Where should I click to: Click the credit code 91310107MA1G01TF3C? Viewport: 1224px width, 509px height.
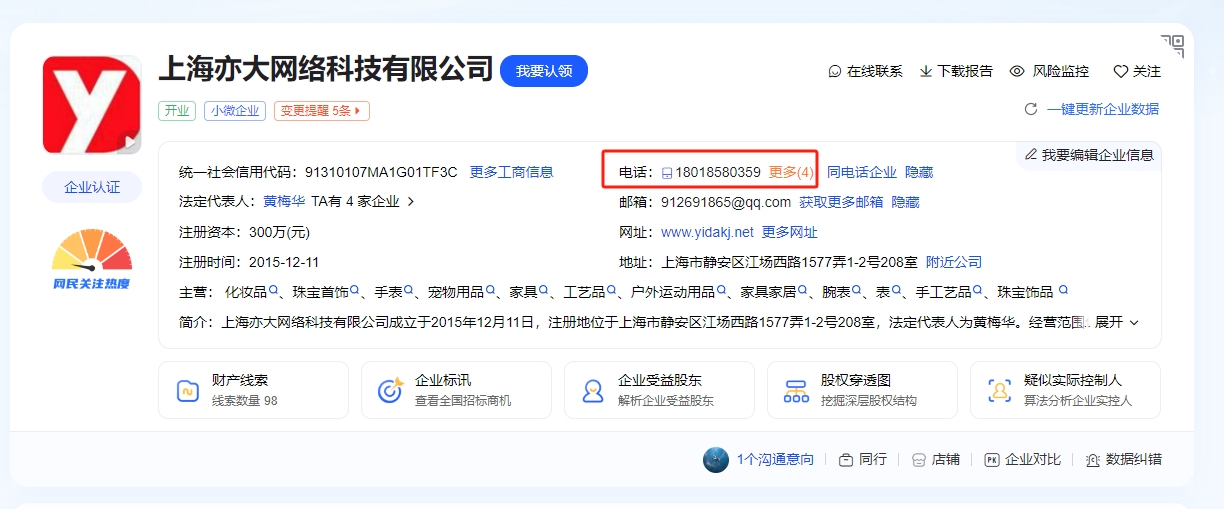pyautogui.click(x=381, y=172)
